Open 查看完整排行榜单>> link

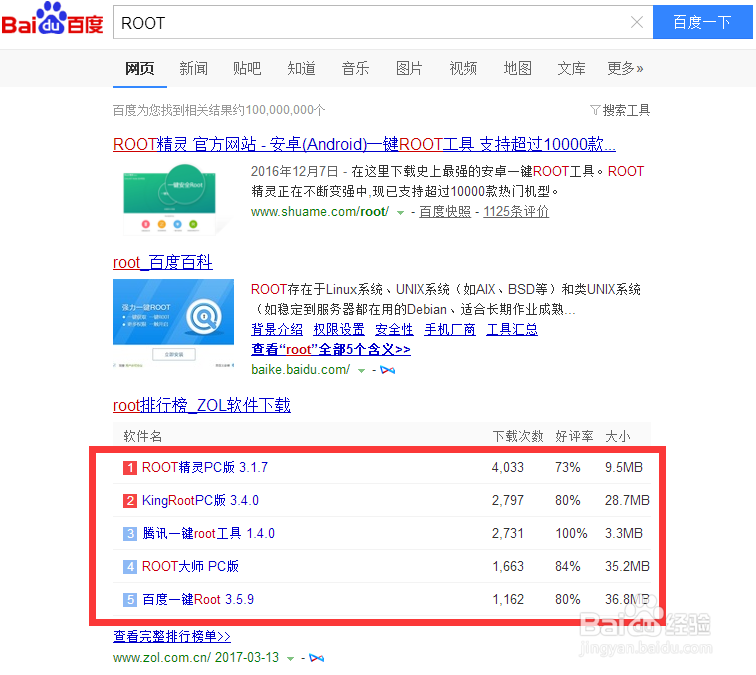(x=172, y=636)
